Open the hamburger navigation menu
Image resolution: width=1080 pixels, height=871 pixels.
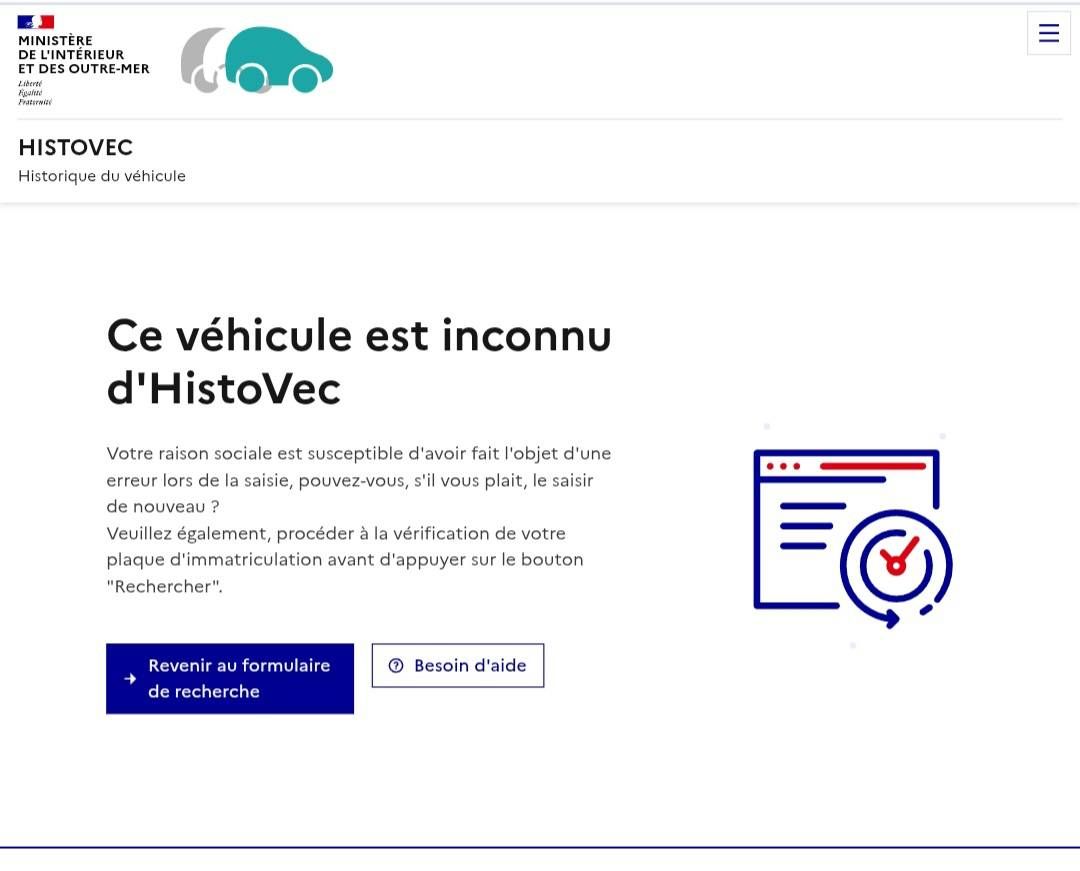click(x=1048, y=33)
